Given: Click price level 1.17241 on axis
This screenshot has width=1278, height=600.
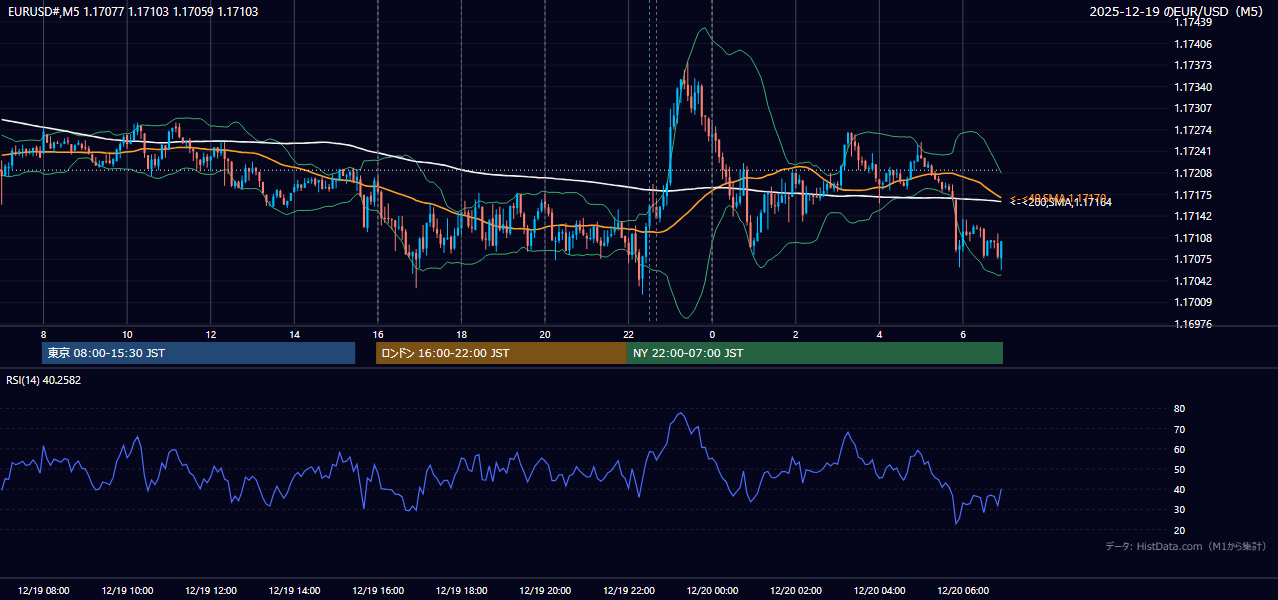Looking at the screenshot, I should 1193,151.
